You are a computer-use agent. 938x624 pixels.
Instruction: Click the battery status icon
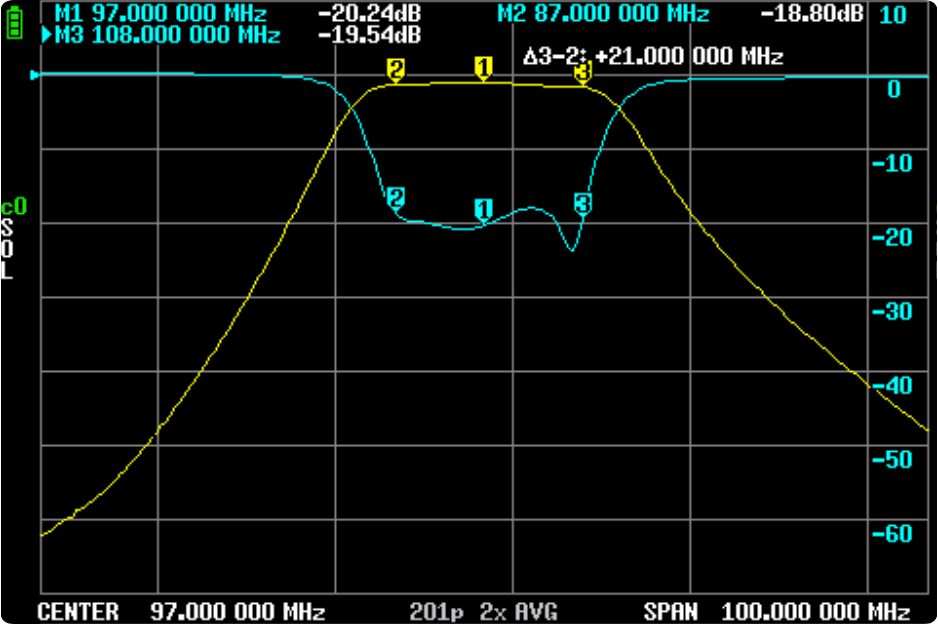[x=13, y=24]
